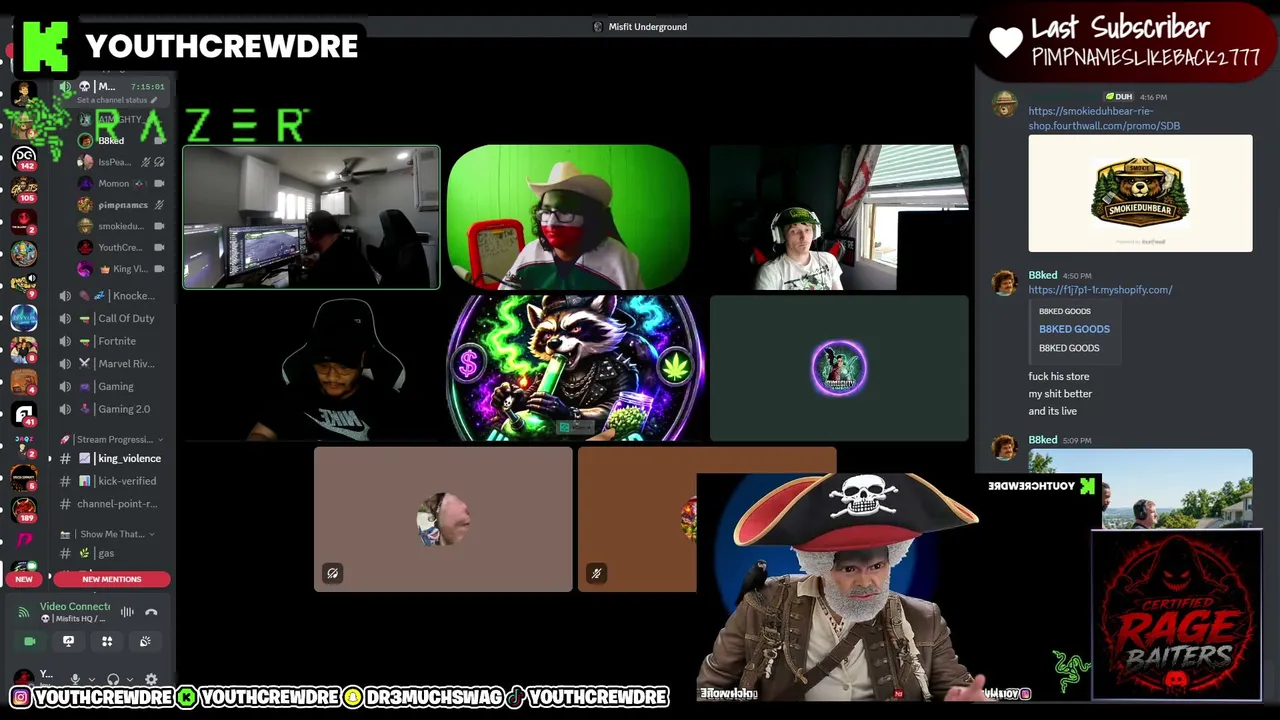Join the Marvel Riv... voice channel
This screenshot has height=720, width=1280.
pos(112,364)
